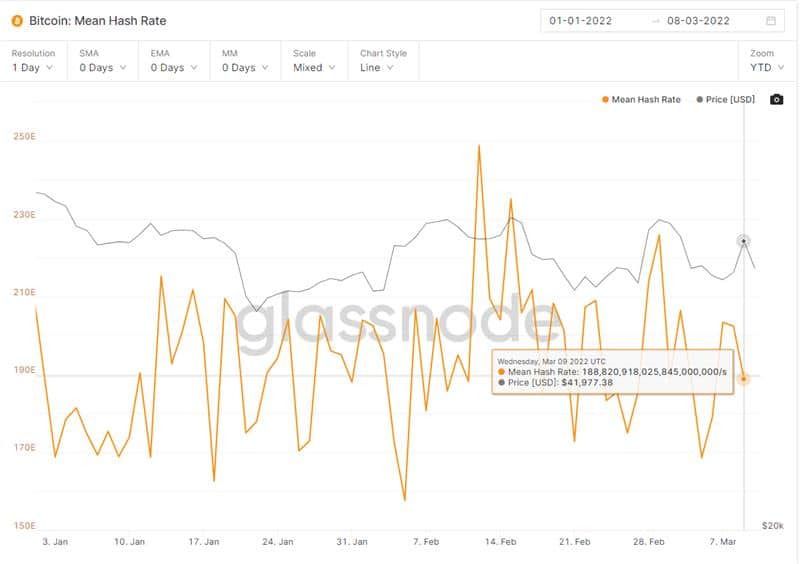The width and height of the screenshot is (800, 564).
Task: Click the 21. Feb x-axis label
Action: tap(574, 542)
